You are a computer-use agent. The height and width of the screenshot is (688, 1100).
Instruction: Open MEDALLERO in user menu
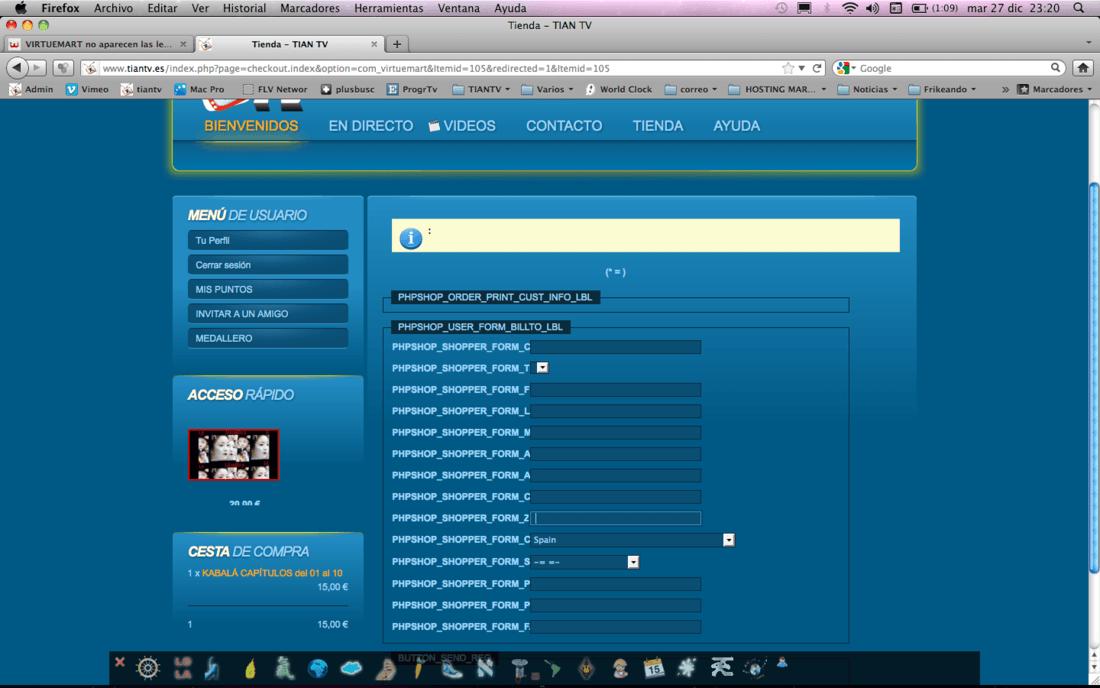tap(267, 338)
